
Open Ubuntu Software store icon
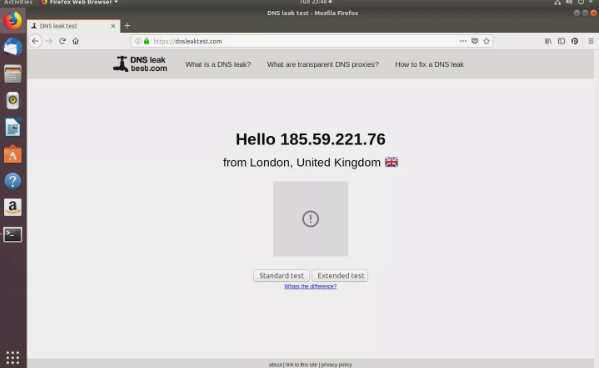(13, 154)
